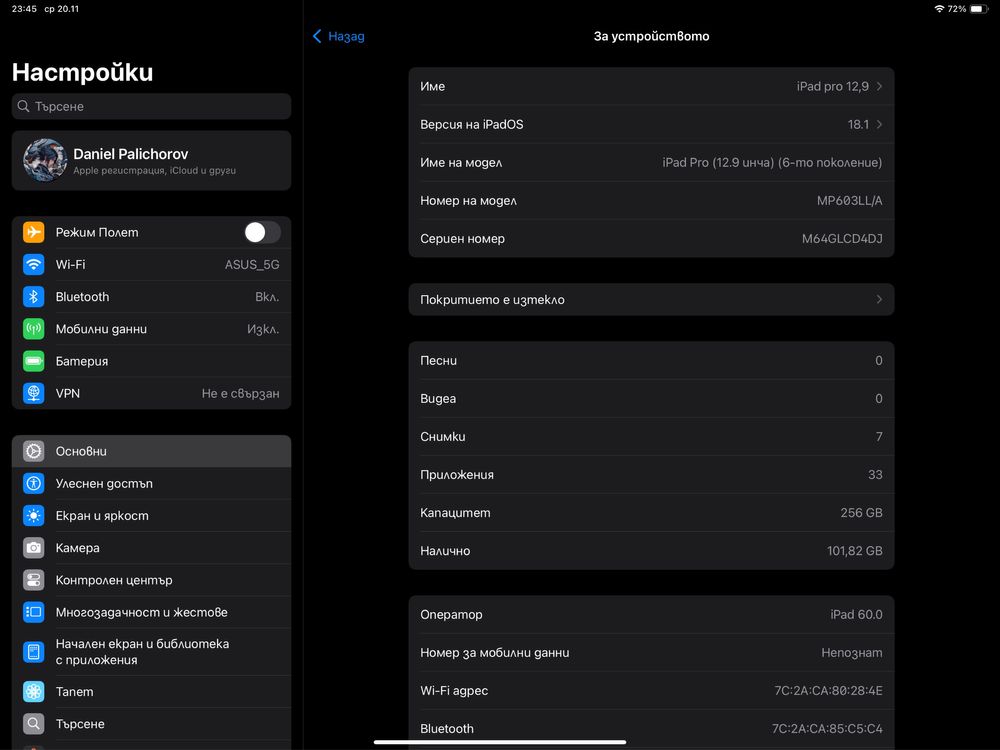
Task: Tap the VPN globe icon
Action: click(x=34, y=393)
